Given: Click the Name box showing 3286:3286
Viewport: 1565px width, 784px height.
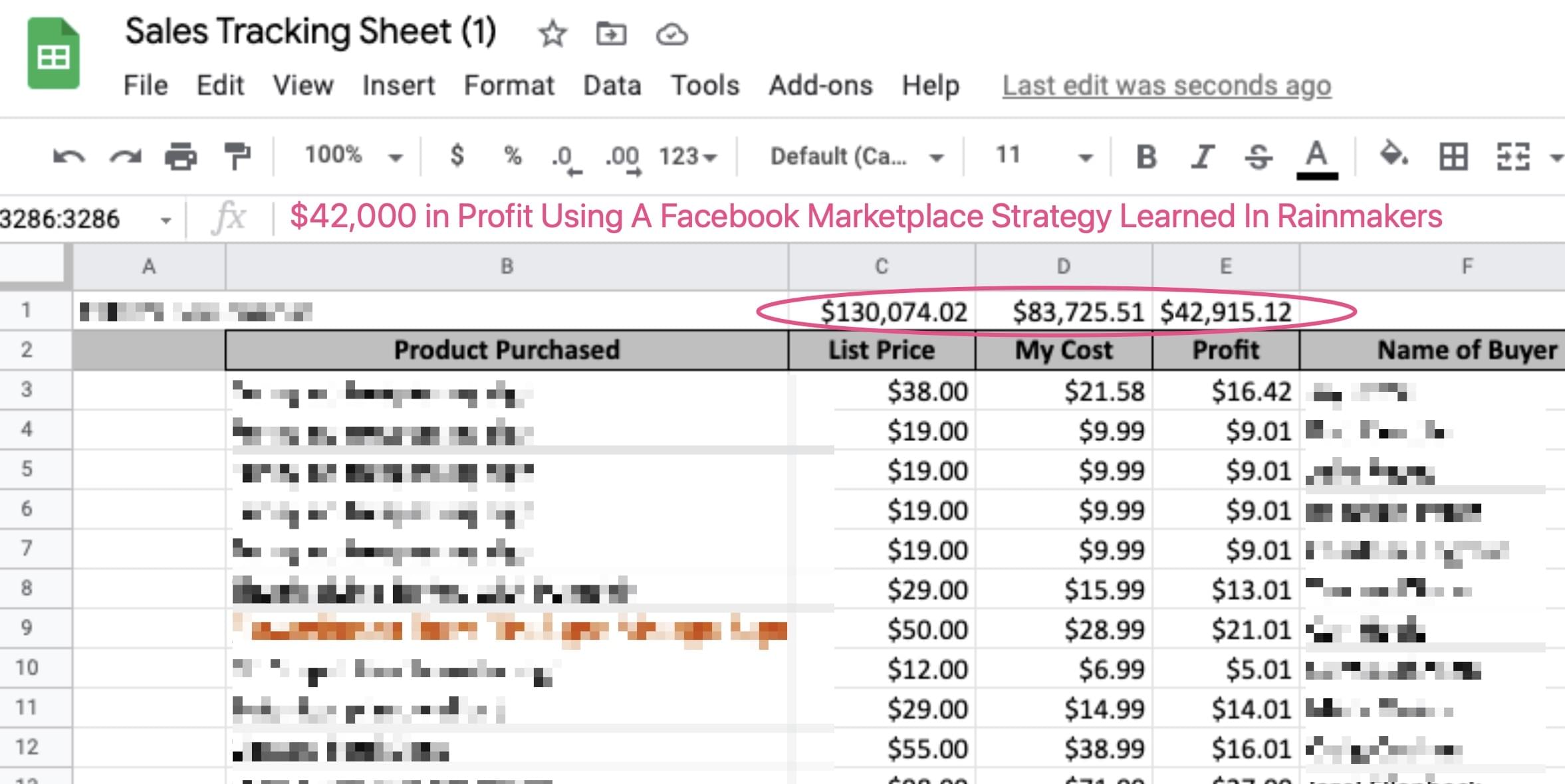Looking at the screenshot, I should (x=60, y=219).
